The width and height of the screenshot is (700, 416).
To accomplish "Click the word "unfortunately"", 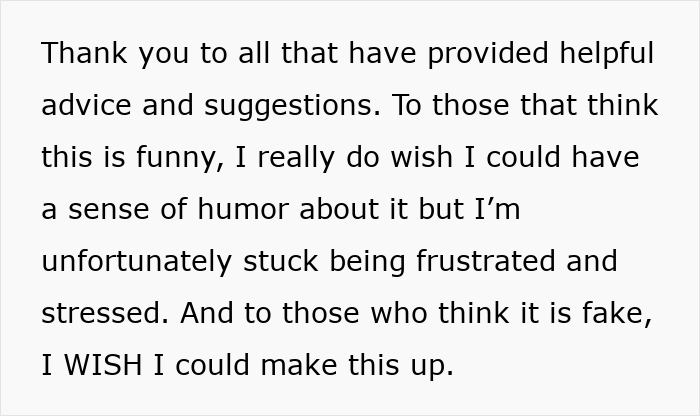I will click(x=137, y=262).
